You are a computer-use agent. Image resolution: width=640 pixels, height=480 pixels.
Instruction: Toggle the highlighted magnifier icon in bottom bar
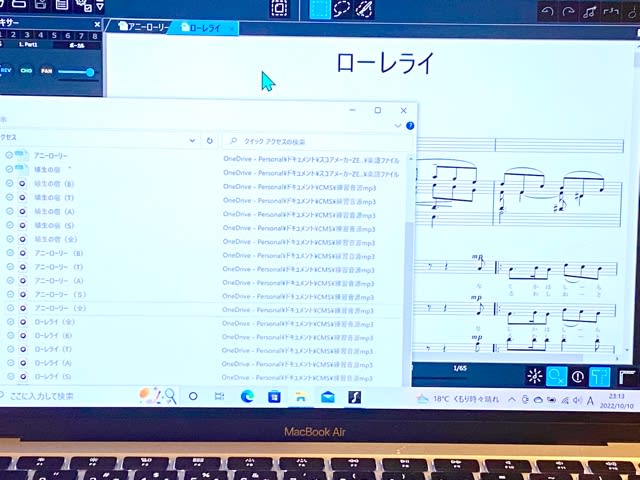coord(556,376)
